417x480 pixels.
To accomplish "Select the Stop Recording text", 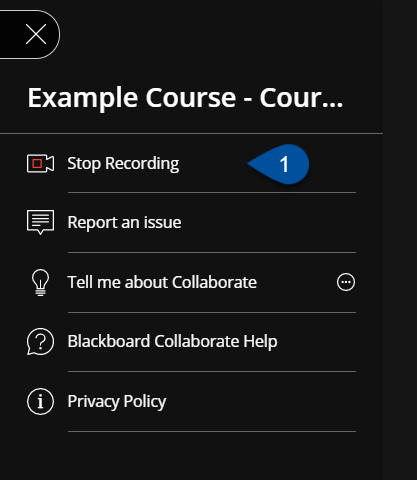I will (x=123, y=164).
